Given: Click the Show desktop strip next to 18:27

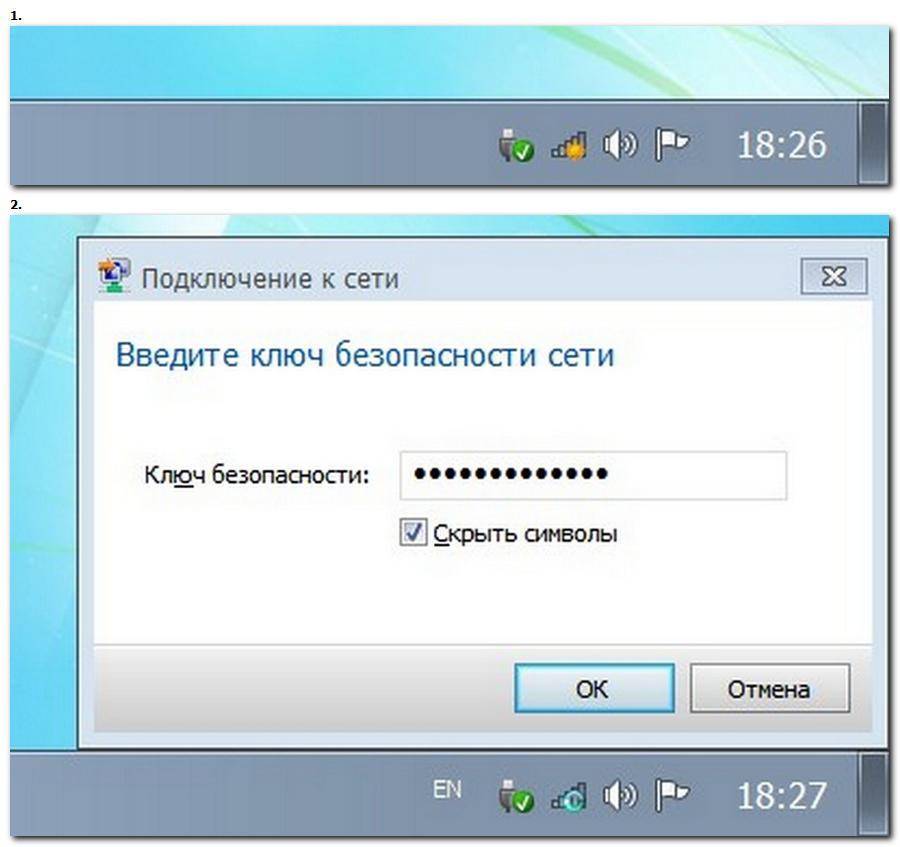Looking at the screenshot, I should 874,794.
